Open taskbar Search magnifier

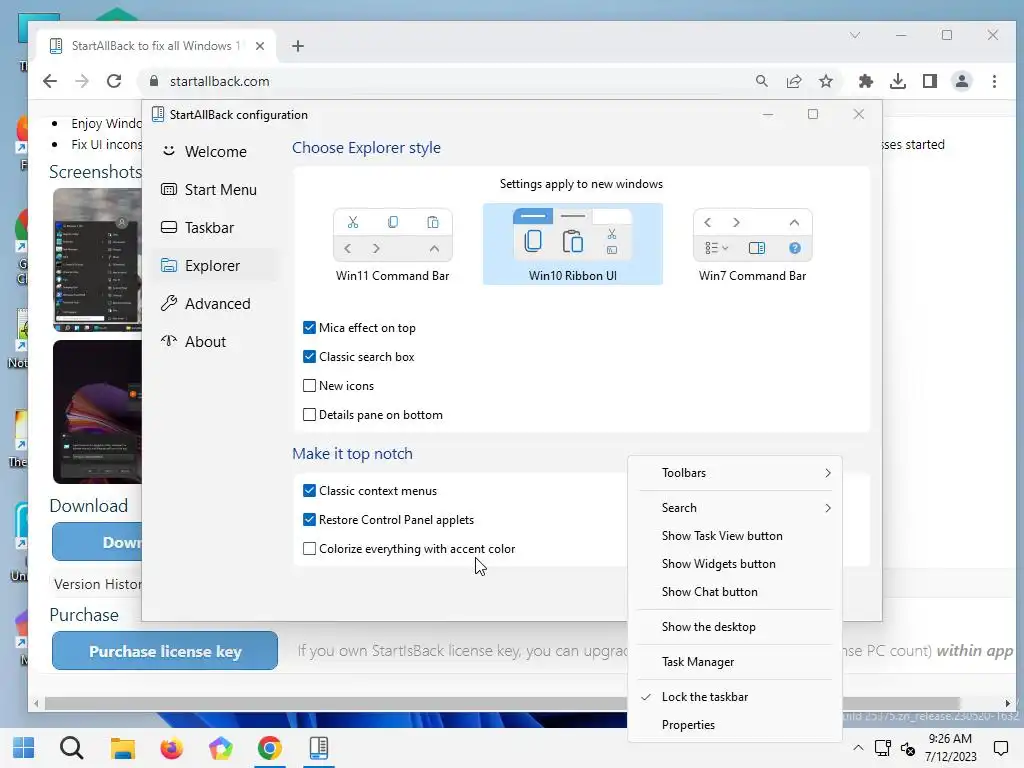point(72,748)
